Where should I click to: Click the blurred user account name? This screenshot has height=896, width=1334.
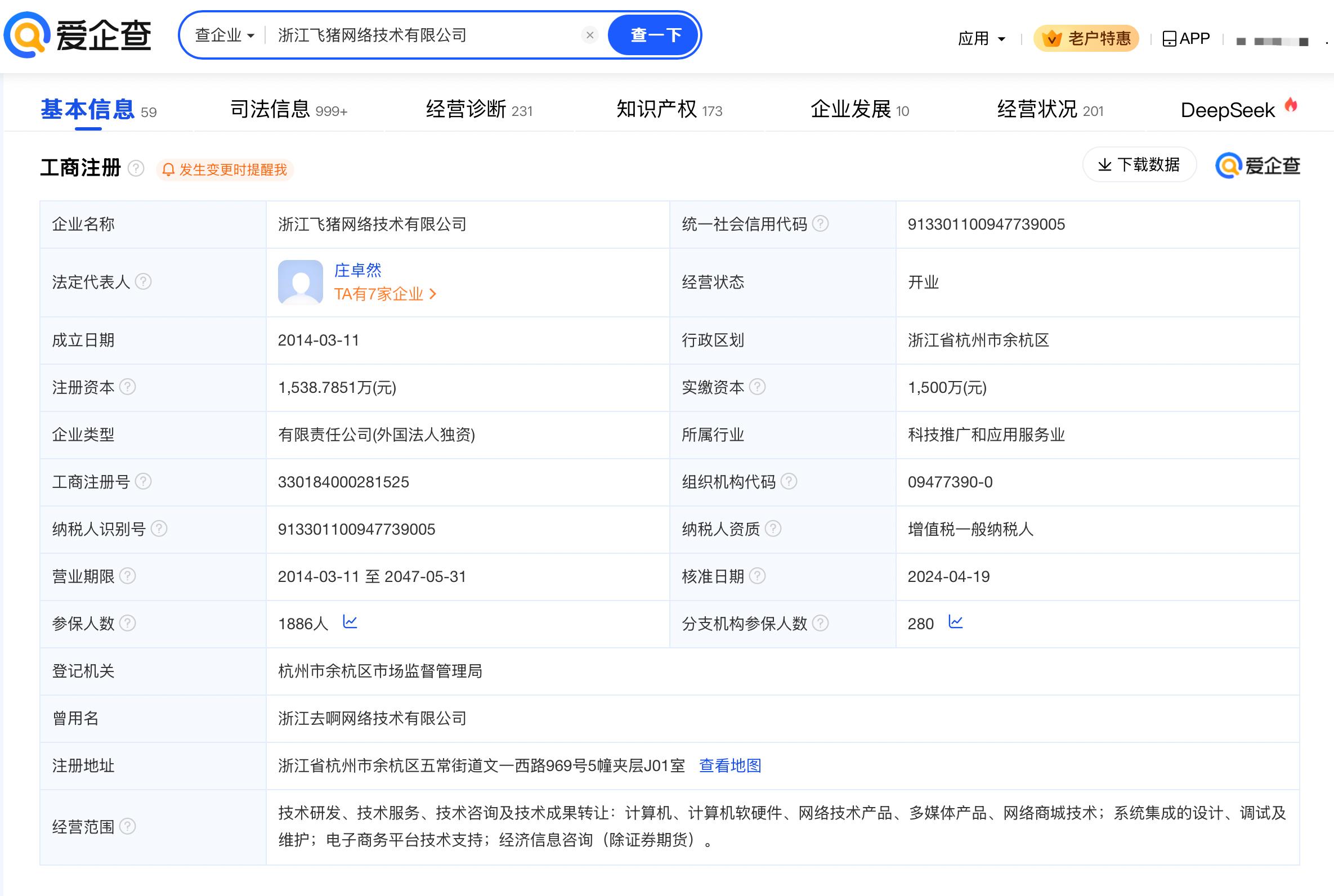pyautogui.click(x=1272, y=41)
